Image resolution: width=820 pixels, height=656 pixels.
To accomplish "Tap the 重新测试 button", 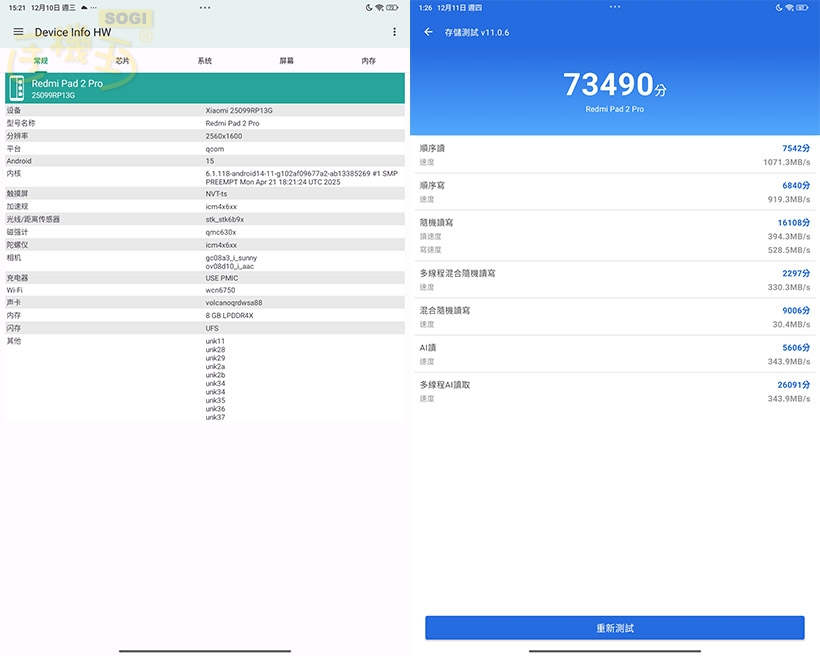I will pos(613,627).
